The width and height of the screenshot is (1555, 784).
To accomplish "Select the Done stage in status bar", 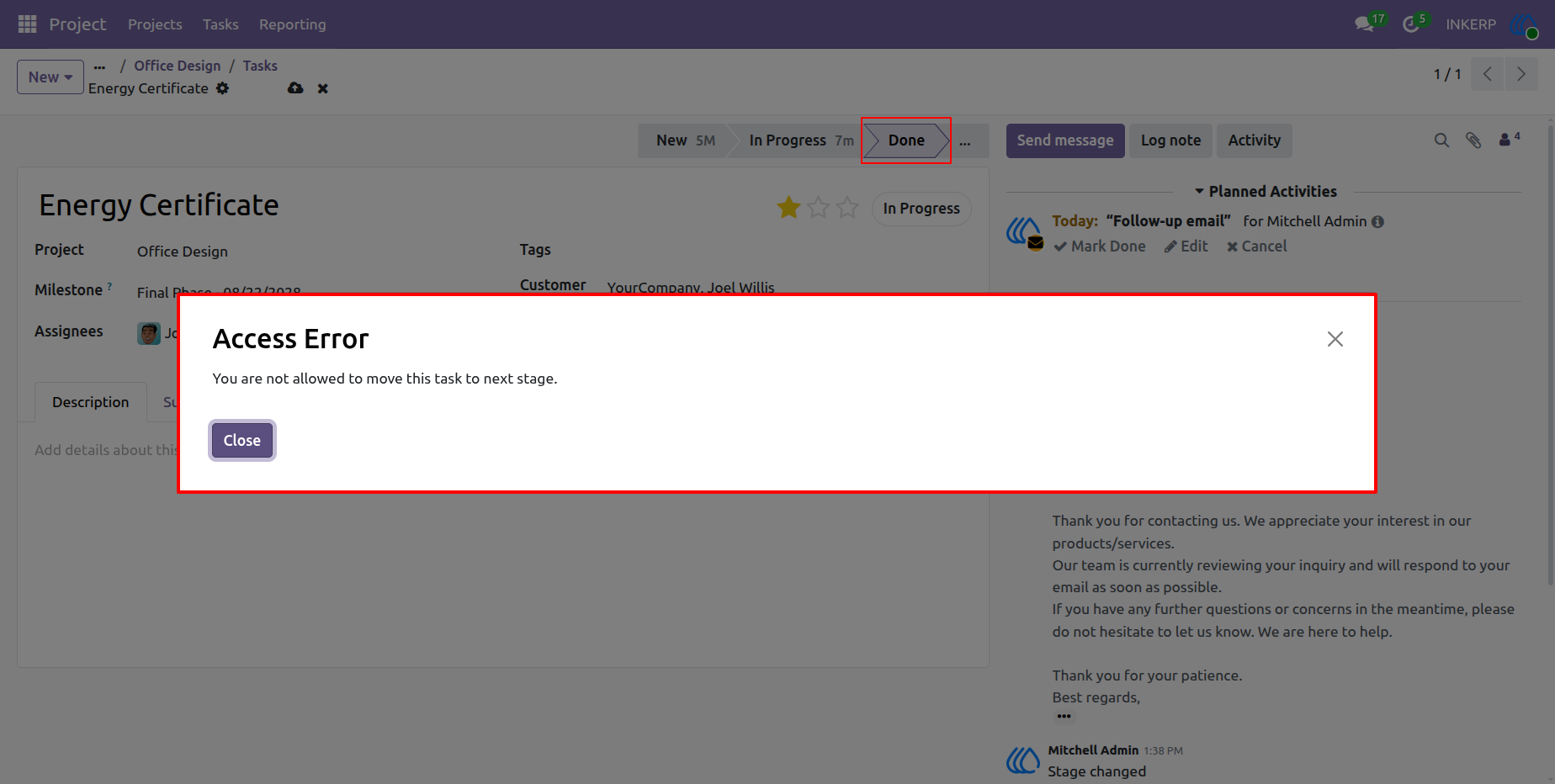I will point(906,140).
